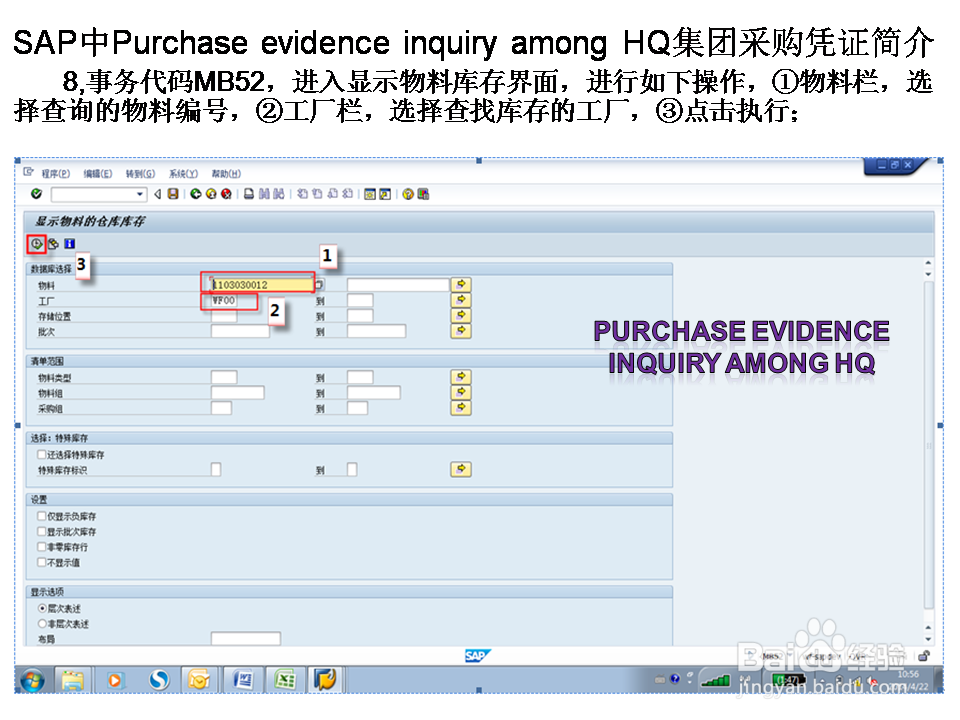The height and width of the screenshot is (720, 960).
Task: Check the 还选择特殊库存 option
Action: coord(40,454)
